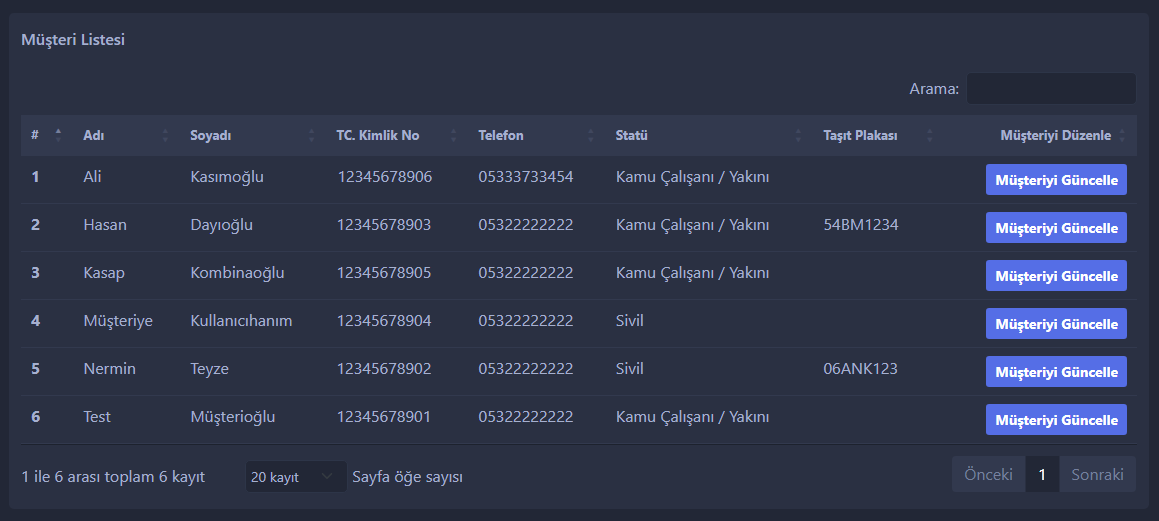This screenshot has width=1159, height=521.
Task: Click the TC. Kimlik No sort arrows
Action: point(453,135)
